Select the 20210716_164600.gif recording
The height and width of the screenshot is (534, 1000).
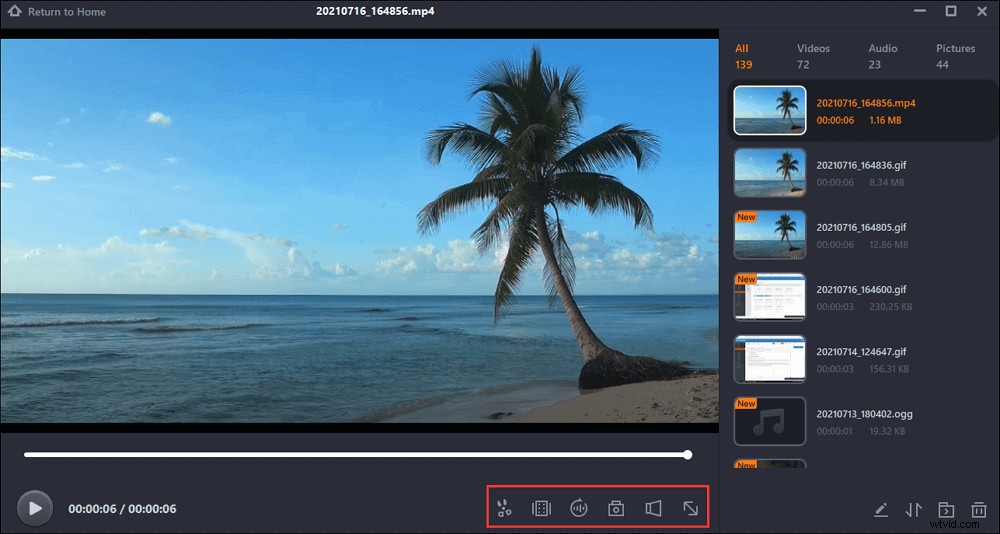click(x=862, y=289)
